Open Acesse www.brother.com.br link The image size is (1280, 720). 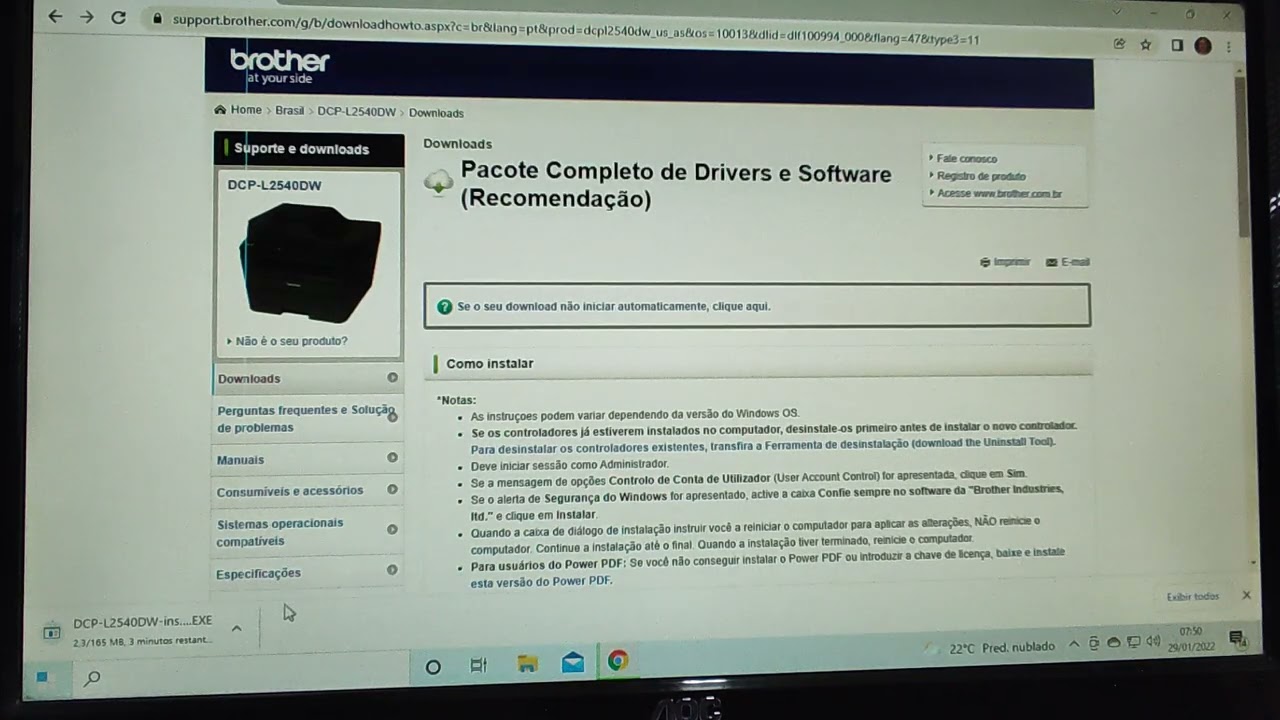pyautogui.click(x=999, y=193)
